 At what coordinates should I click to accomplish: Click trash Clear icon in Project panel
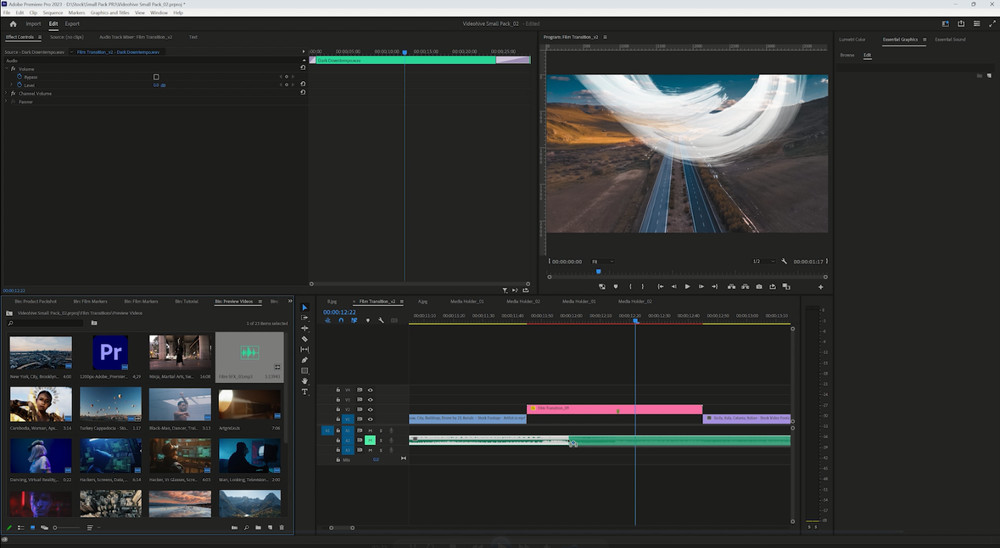pos(282,528)
